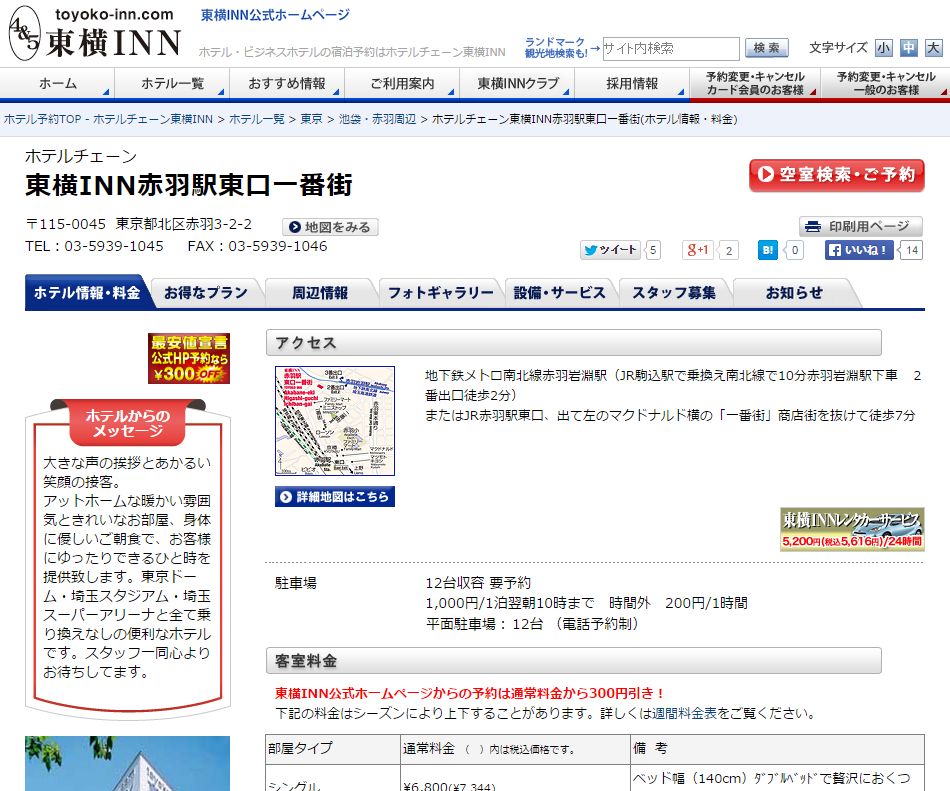Click the 通常料金 table header

tap(516, 749)
